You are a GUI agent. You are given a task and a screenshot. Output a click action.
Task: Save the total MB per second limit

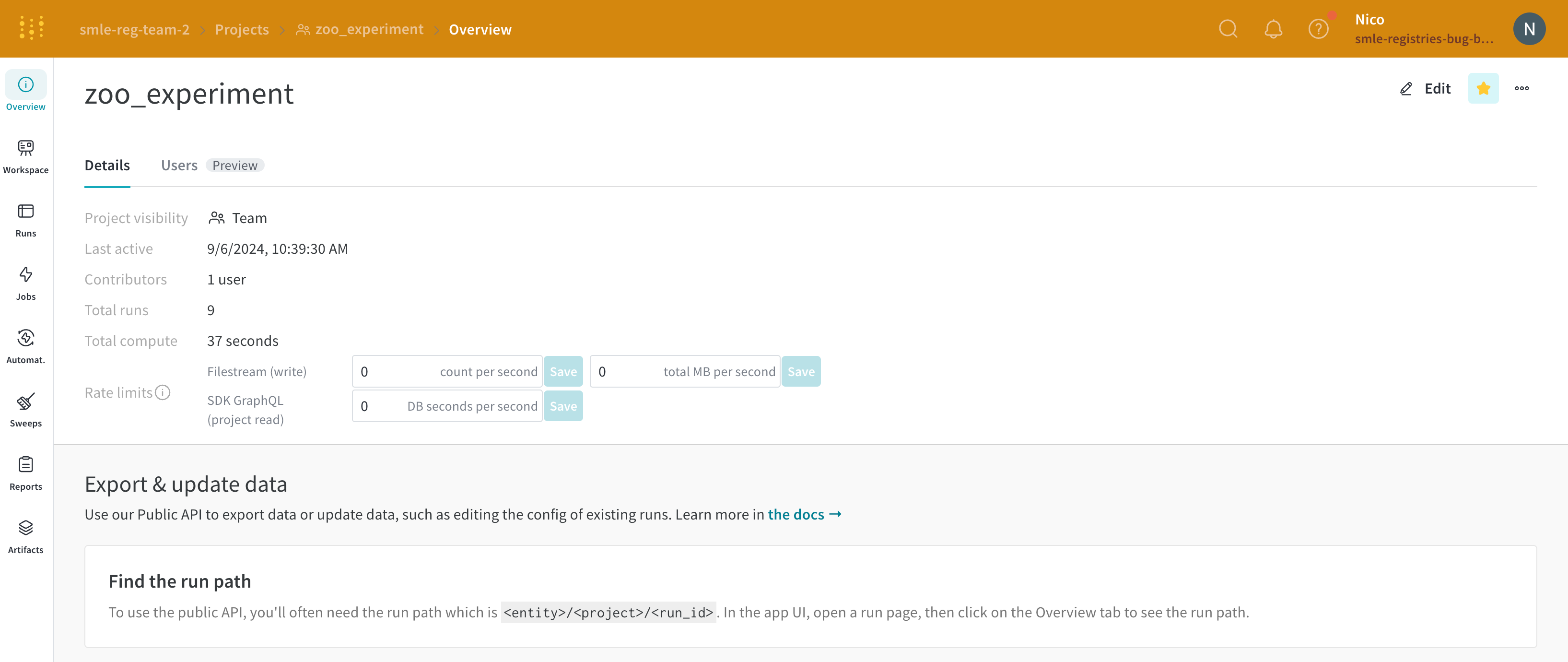(x=800, y=371)
